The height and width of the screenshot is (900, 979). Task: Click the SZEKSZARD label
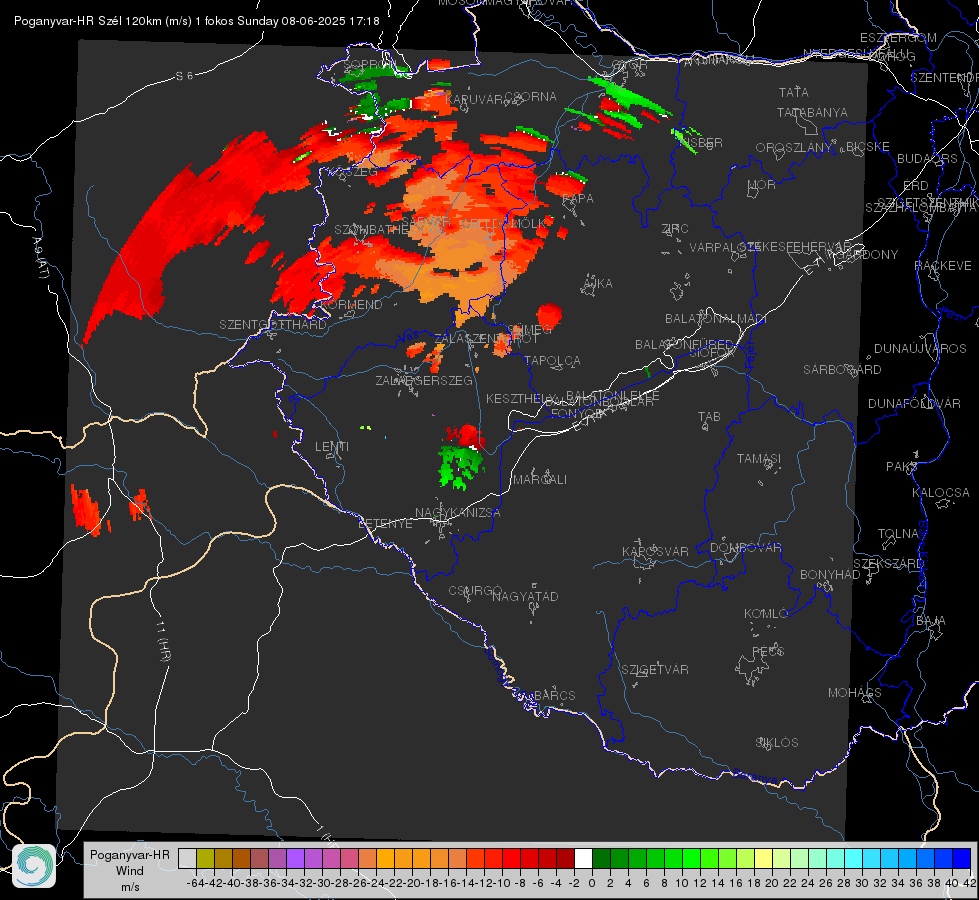(x=888, y=564)
